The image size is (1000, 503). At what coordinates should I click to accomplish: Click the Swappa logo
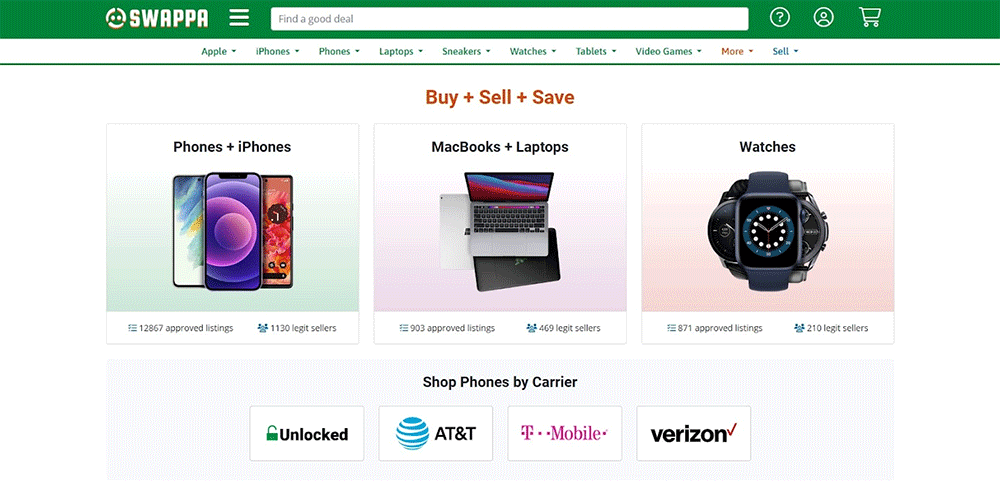coord(157,18)
